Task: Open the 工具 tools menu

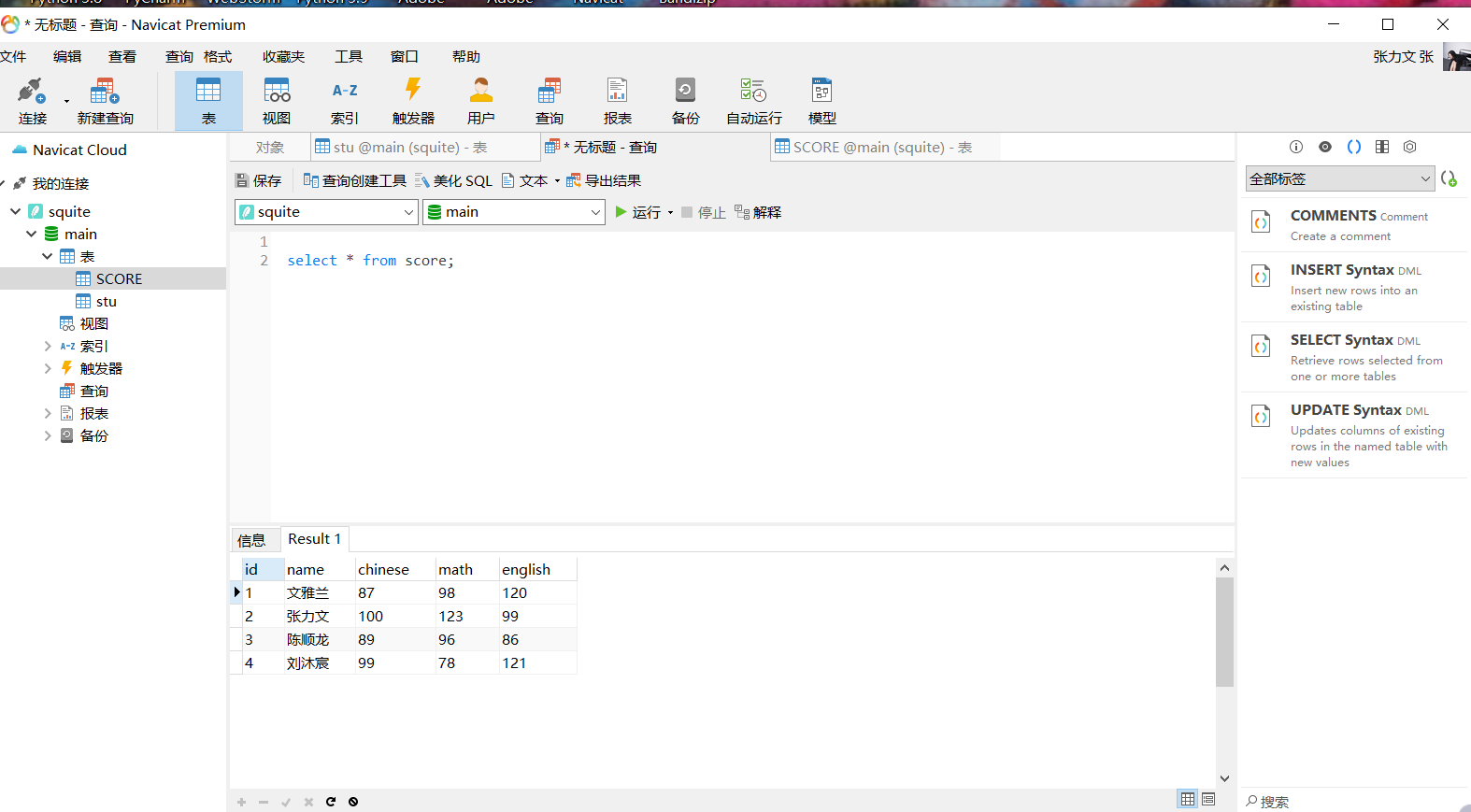Action: click(x=349, y=57)
